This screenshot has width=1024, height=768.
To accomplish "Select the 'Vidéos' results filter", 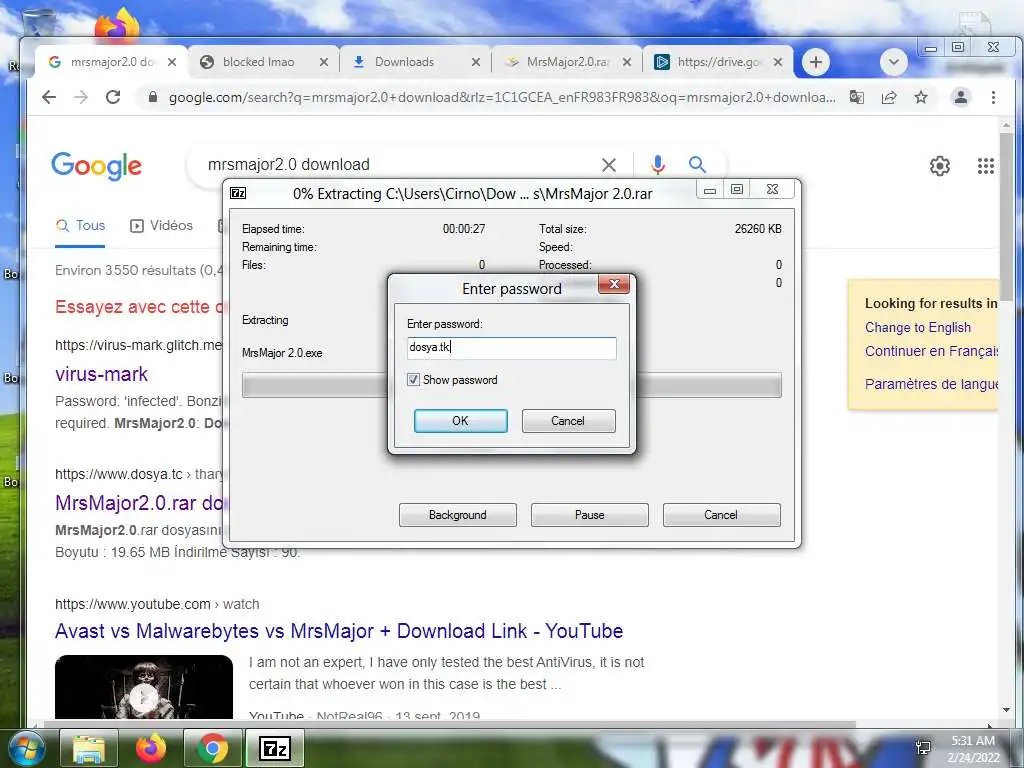I will coord(161,225).
